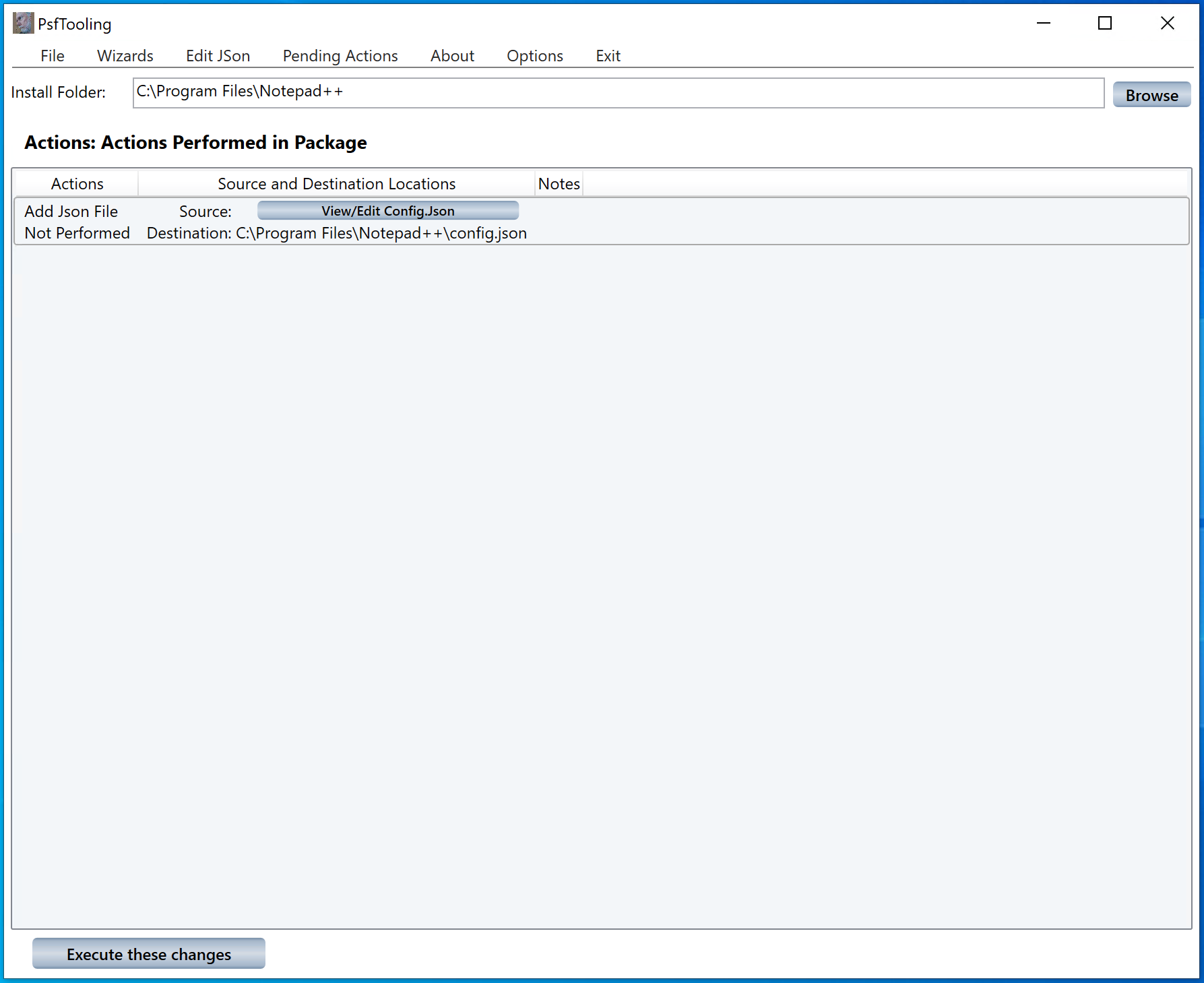This screenshot has height=983, width=1204.
Task: Click into the Install Folder path field
Action: 618,93
